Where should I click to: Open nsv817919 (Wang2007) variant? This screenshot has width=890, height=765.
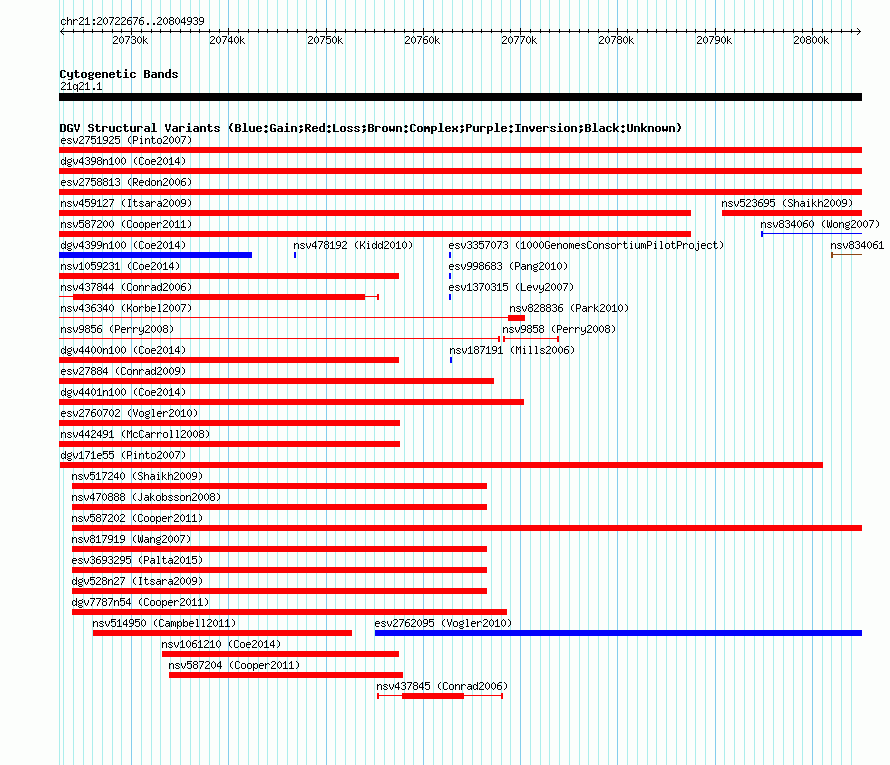(131, 539)
